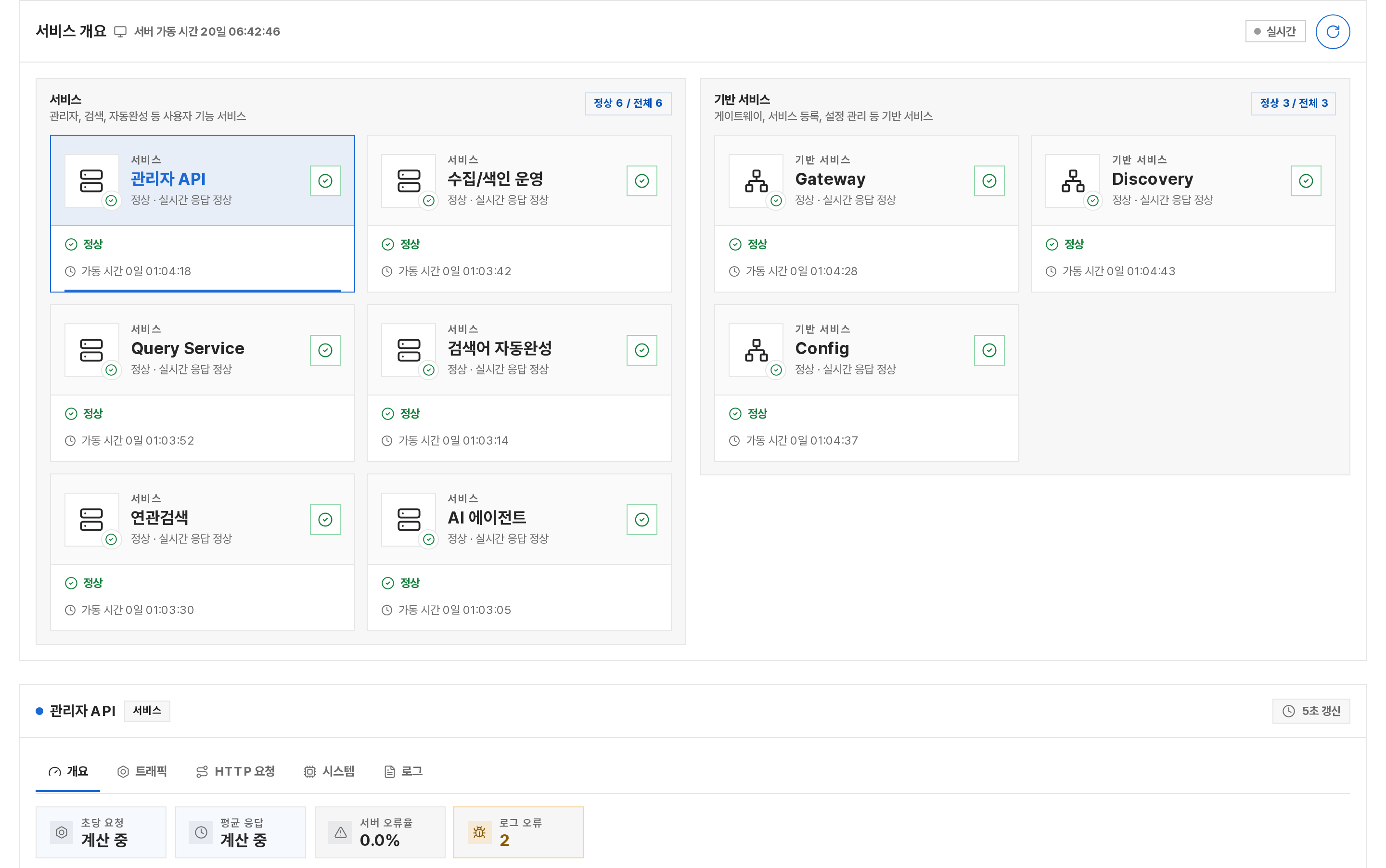Click the green check box on 수집/색인 운영 card
This screenshot has width=1386, height=868.
click(x=642, y=181)
